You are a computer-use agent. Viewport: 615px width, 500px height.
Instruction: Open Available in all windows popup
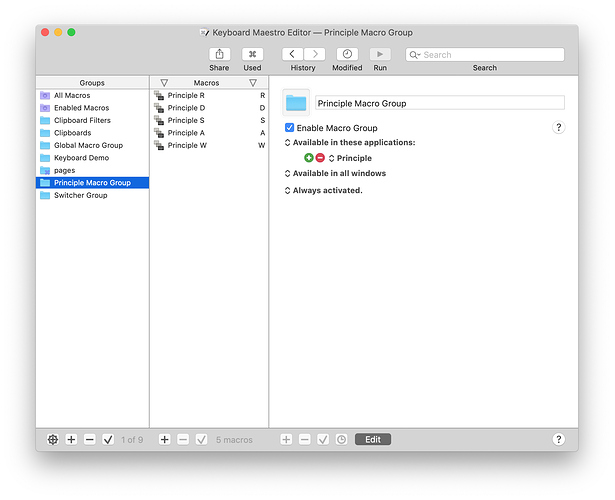335,173
